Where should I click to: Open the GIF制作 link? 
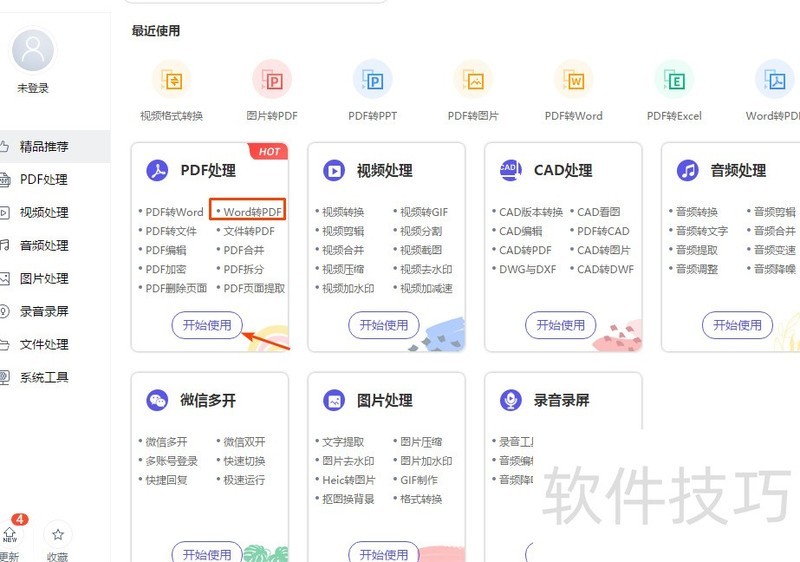tap(419, 480)
